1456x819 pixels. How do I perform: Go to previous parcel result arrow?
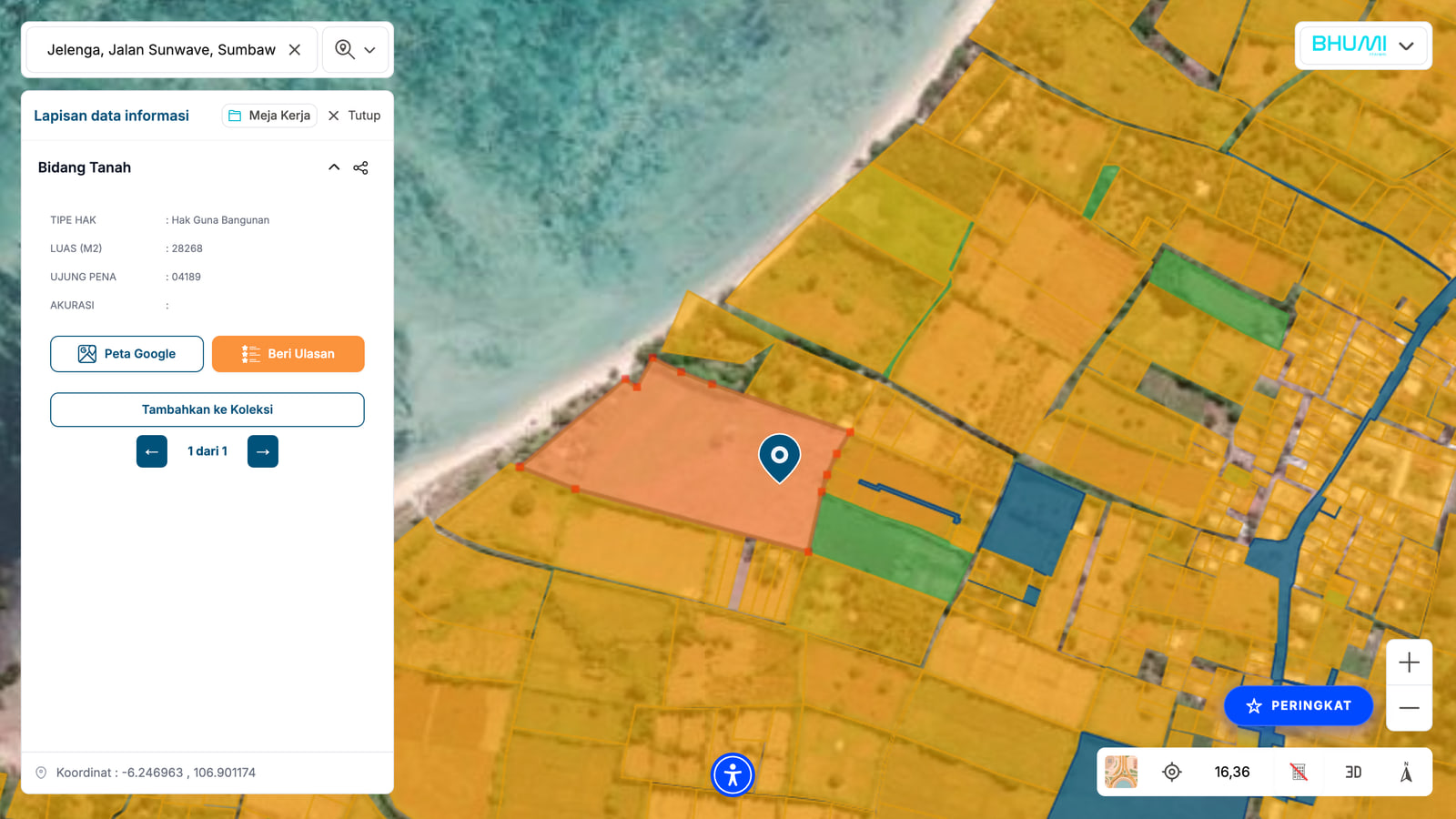[152, 451]
